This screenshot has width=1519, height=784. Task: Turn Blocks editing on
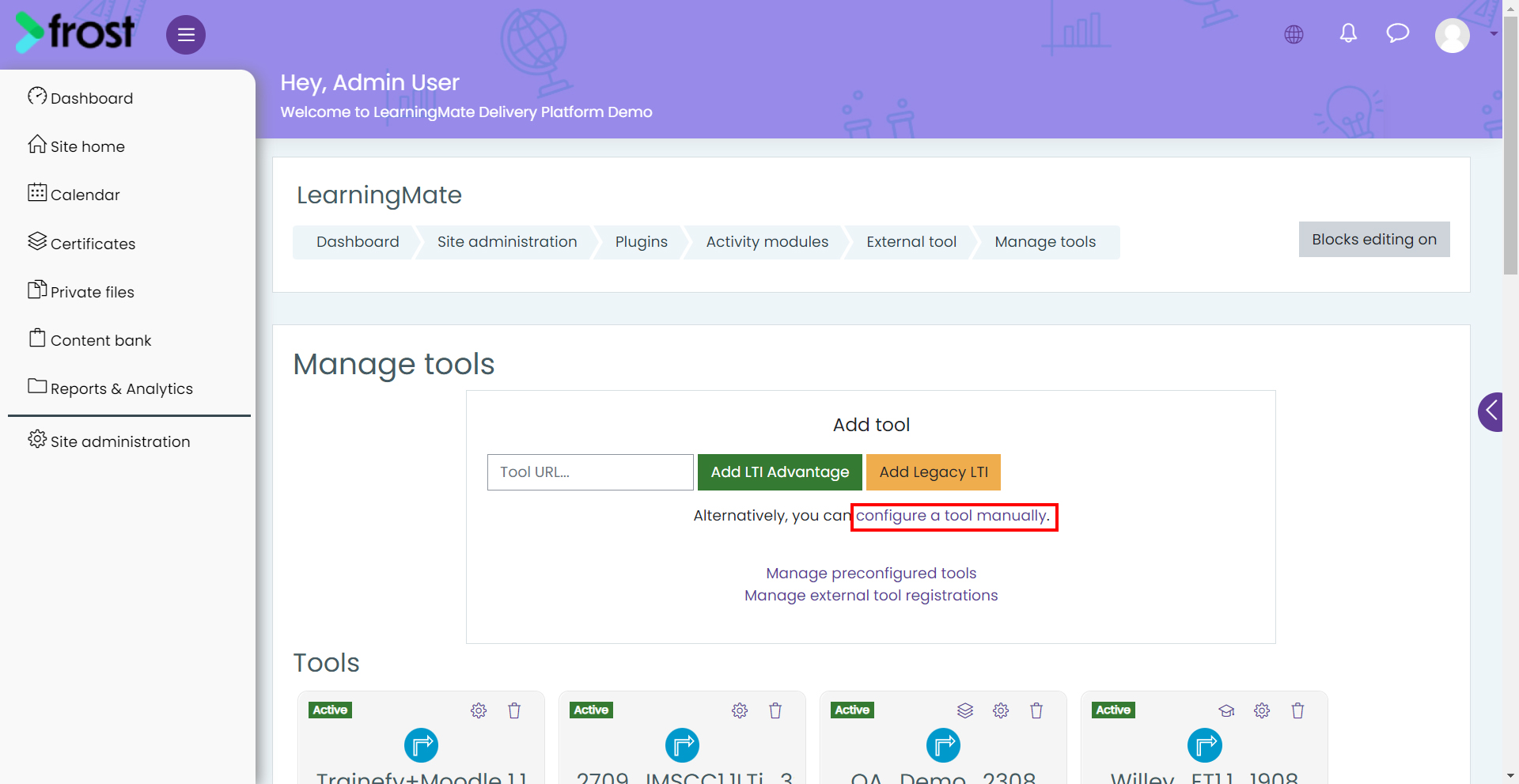[1374, 240]
